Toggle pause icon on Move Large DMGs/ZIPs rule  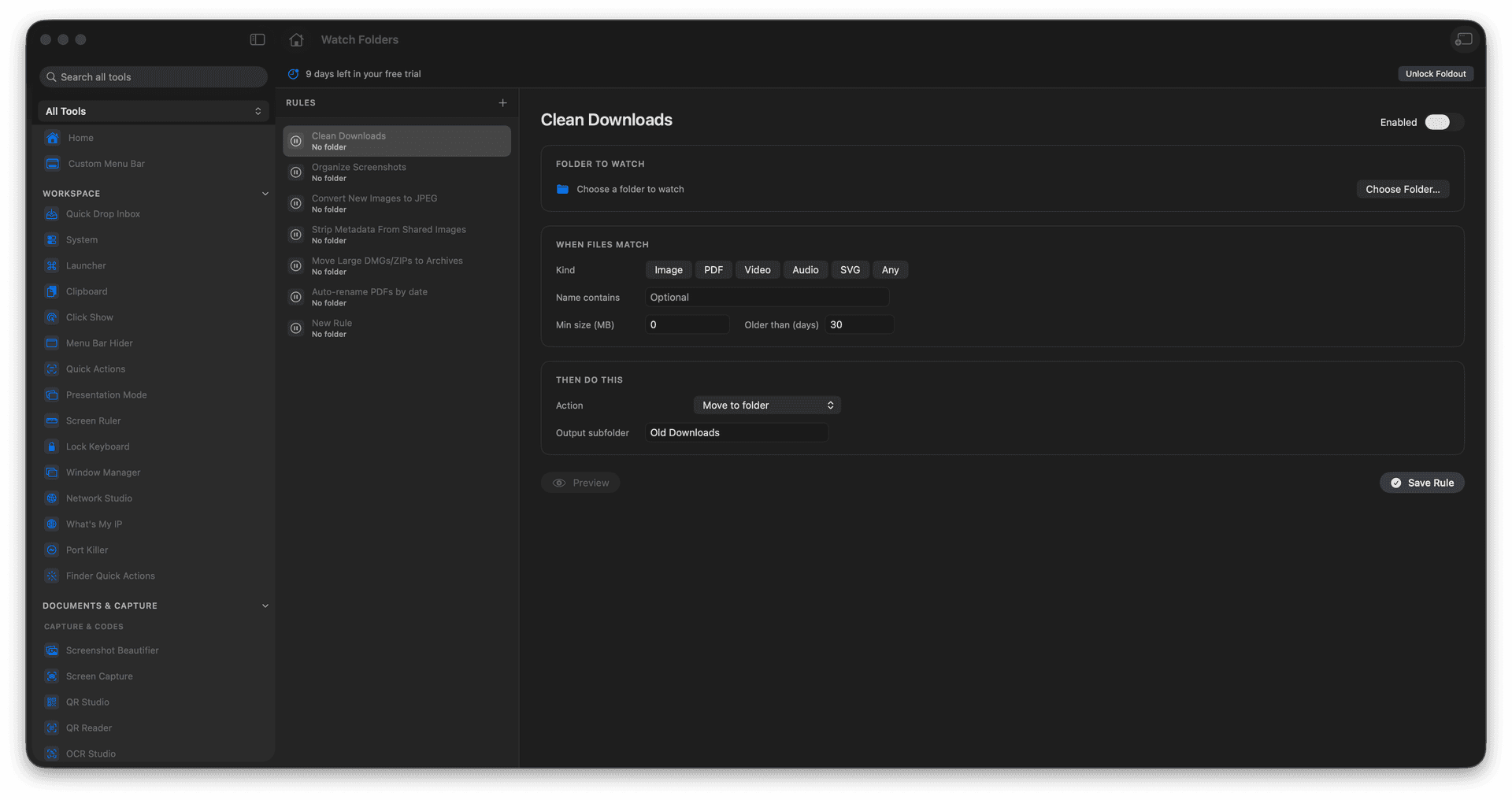click(x=296, y=266)
